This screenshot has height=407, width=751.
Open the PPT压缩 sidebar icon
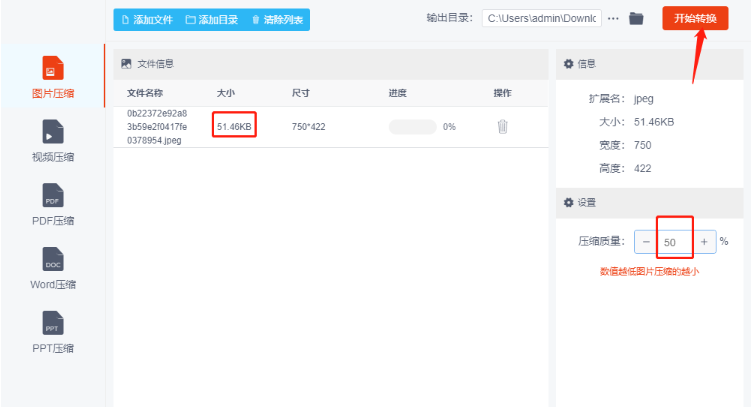[53, 323]
